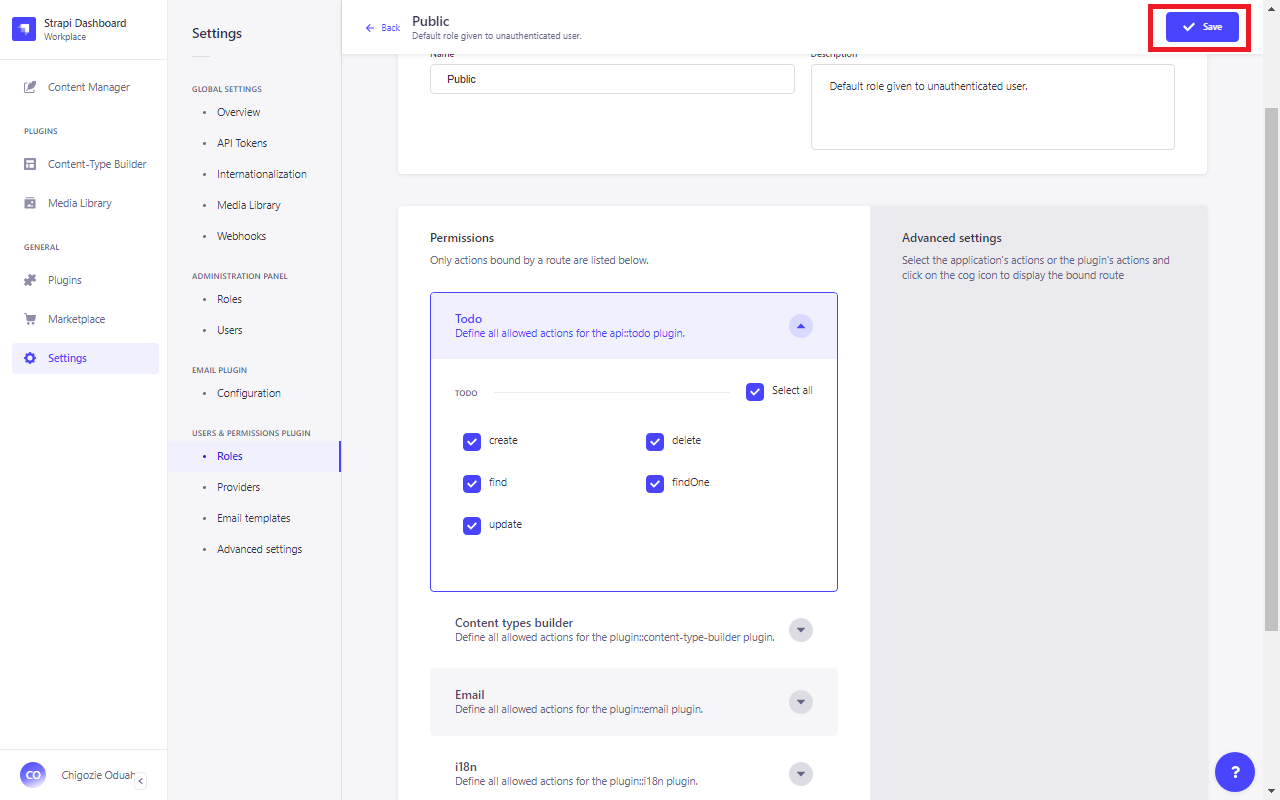Collapse the Todo permissions section
This screenshot has width=1280, height=800.
coord(801,326)
